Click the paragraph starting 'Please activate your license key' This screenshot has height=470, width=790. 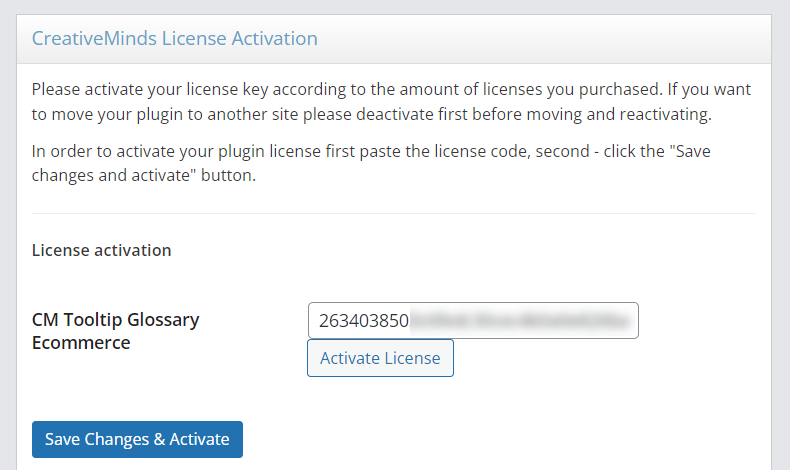click(391, 102)
